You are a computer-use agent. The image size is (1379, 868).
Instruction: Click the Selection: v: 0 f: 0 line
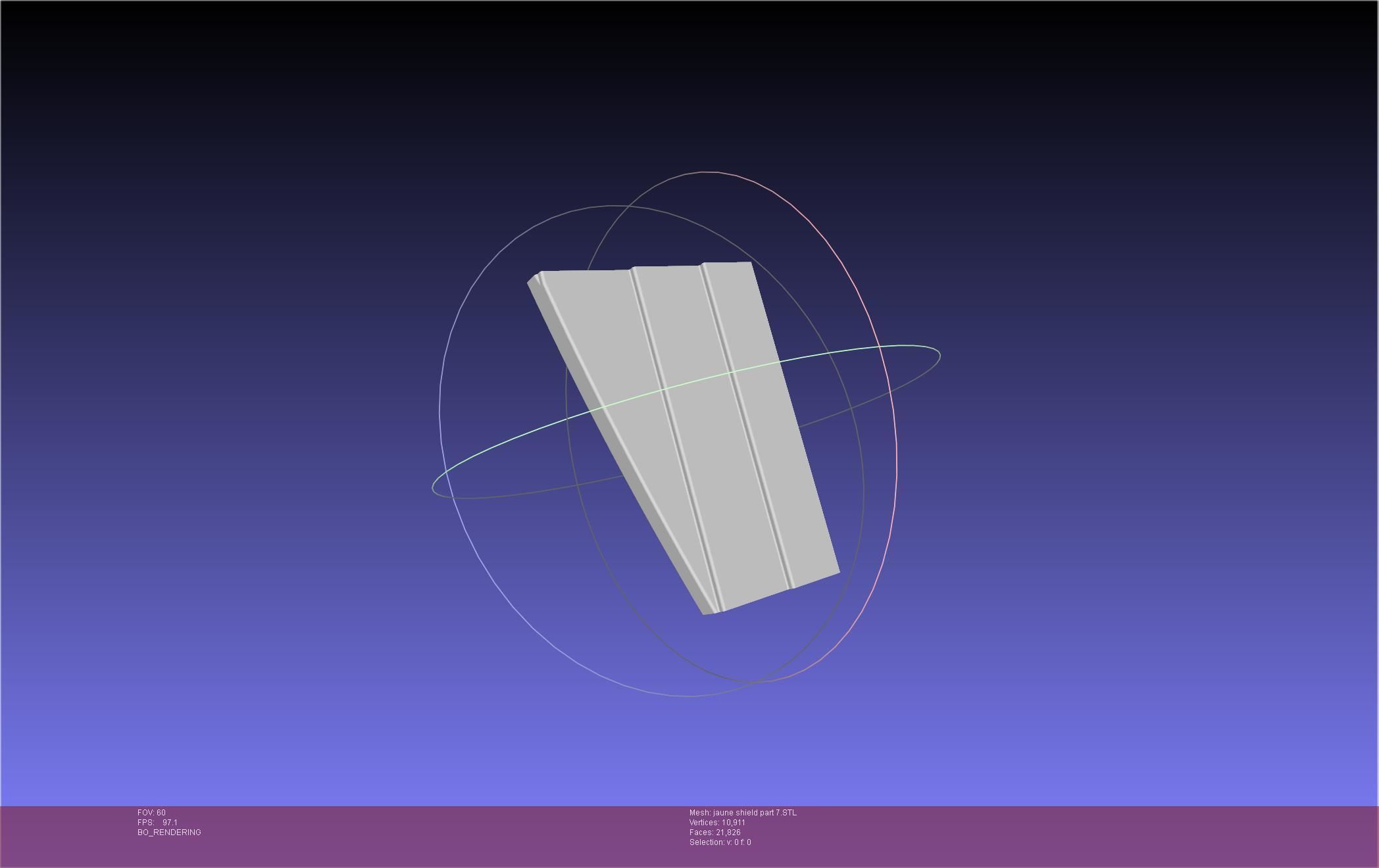click(x=720, y=842)
